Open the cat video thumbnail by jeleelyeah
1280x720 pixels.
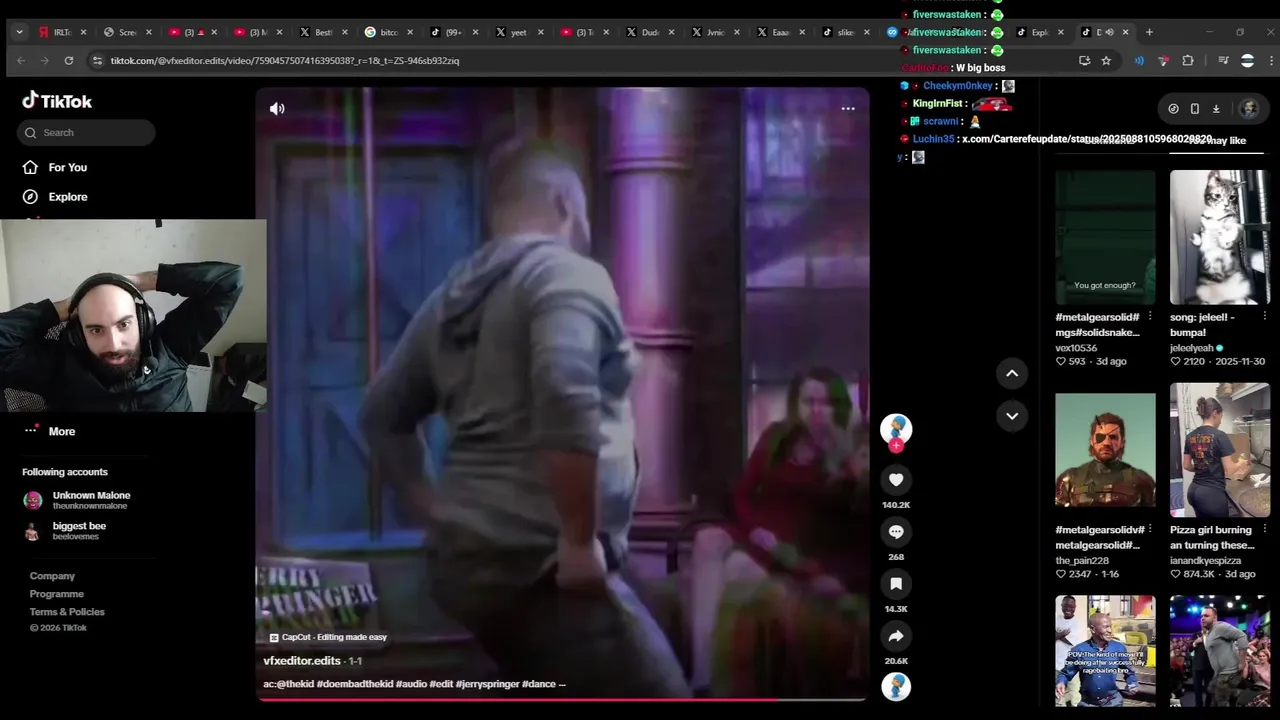tap(1220, 237)
